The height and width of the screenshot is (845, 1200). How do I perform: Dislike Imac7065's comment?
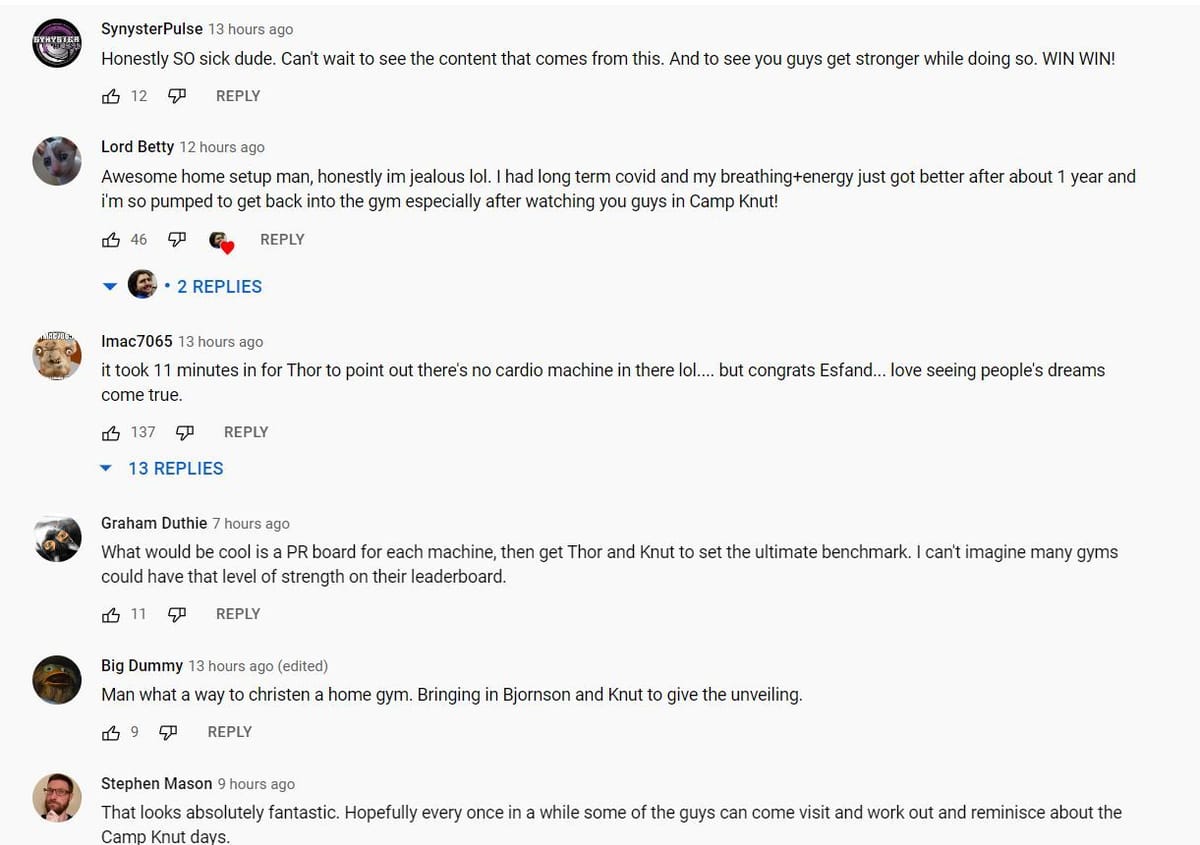click(x=185, y=433)
